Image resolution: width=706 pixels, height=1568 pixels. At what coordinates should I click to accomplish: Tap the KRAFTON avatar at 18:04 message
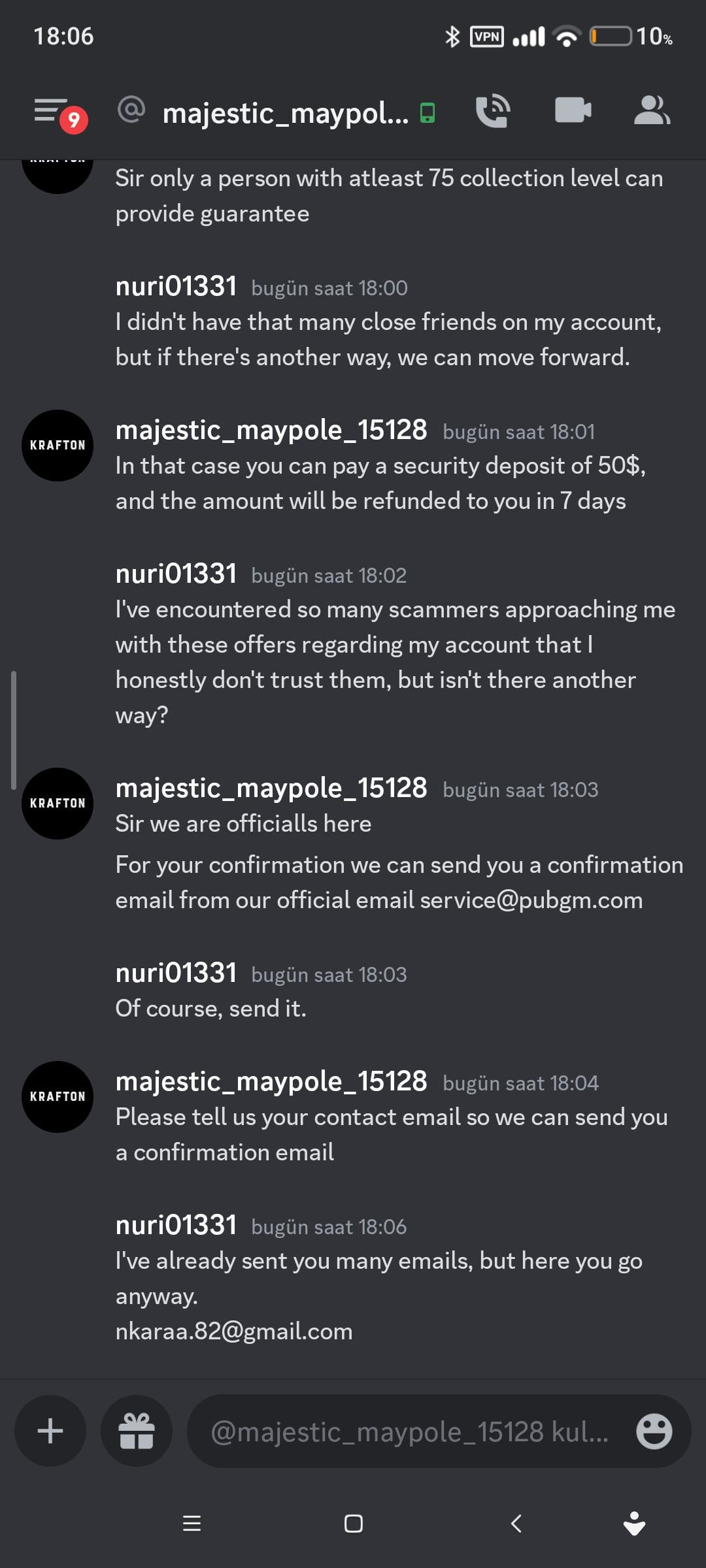click(58, 1096)
